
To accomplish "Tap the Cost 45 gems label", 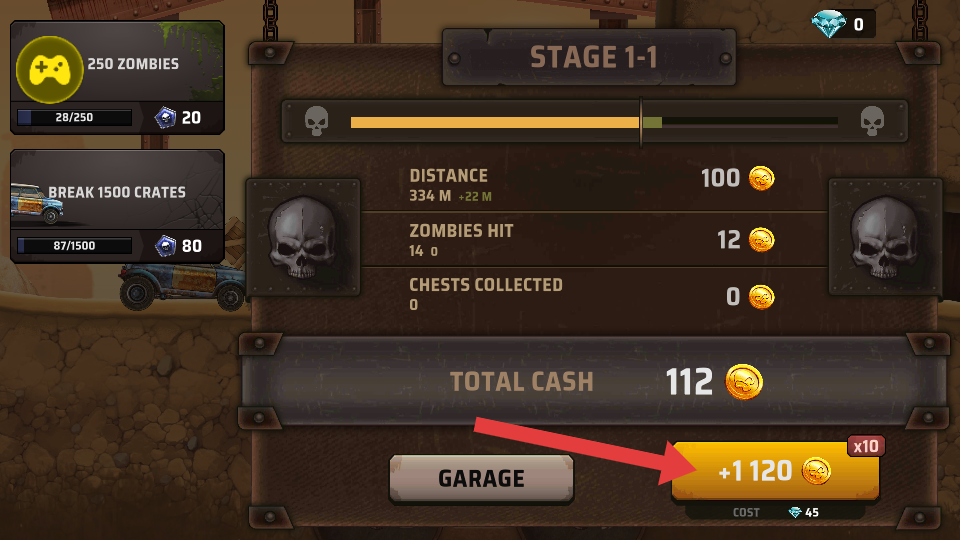I will click(x=776, y=512).
